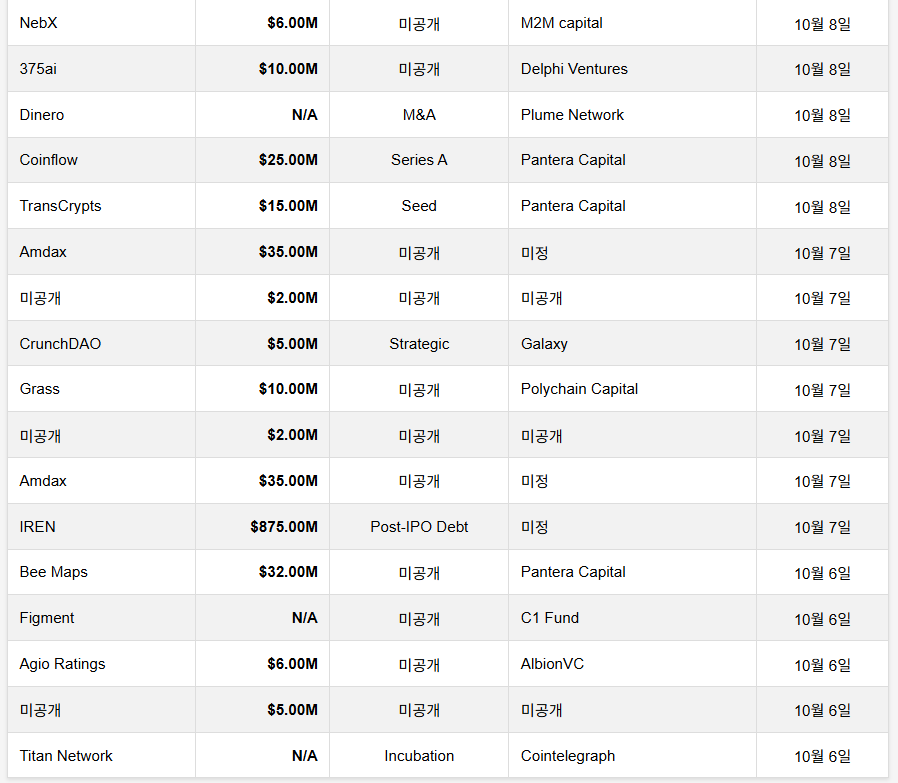Select the Cointelegraph investor cell
The width and height of the screenshot is (898, 783).
568,756
